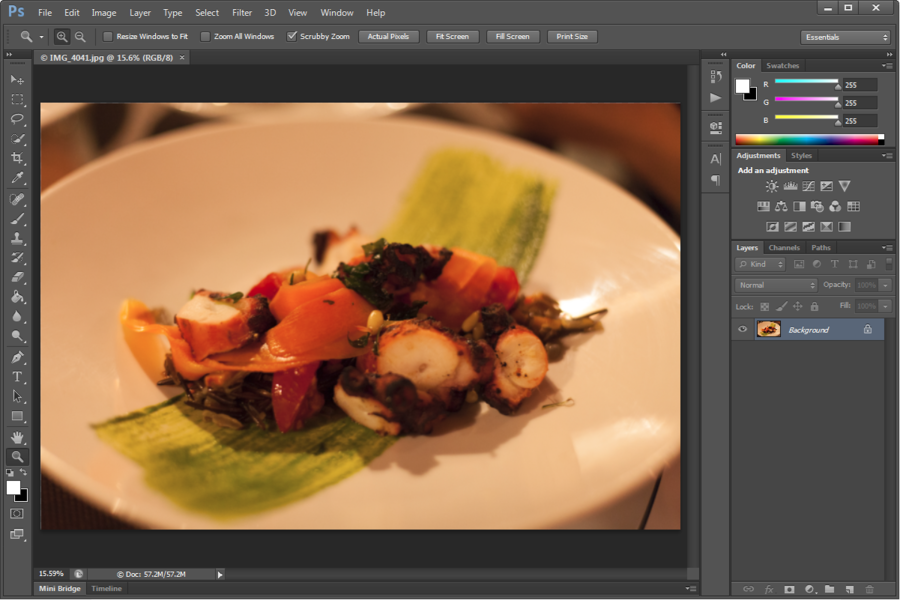
Task: Open the Opacity dropdown arrow
Action: (x=885, y=285)
